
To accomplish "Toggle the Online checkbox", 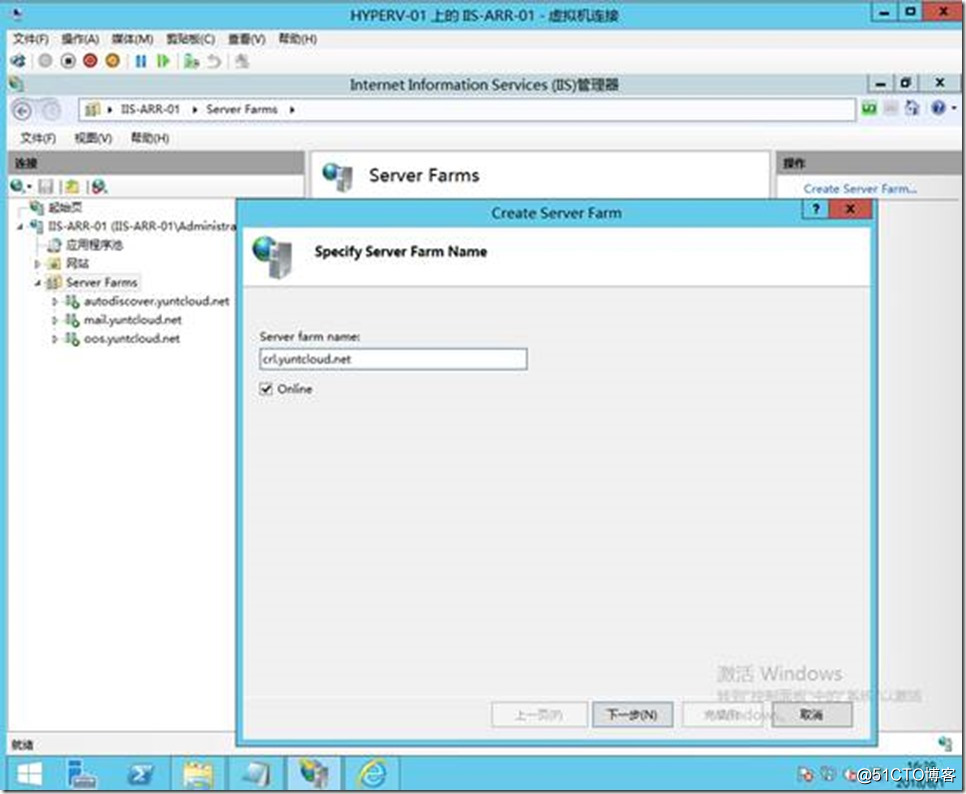I will (266, 389).
